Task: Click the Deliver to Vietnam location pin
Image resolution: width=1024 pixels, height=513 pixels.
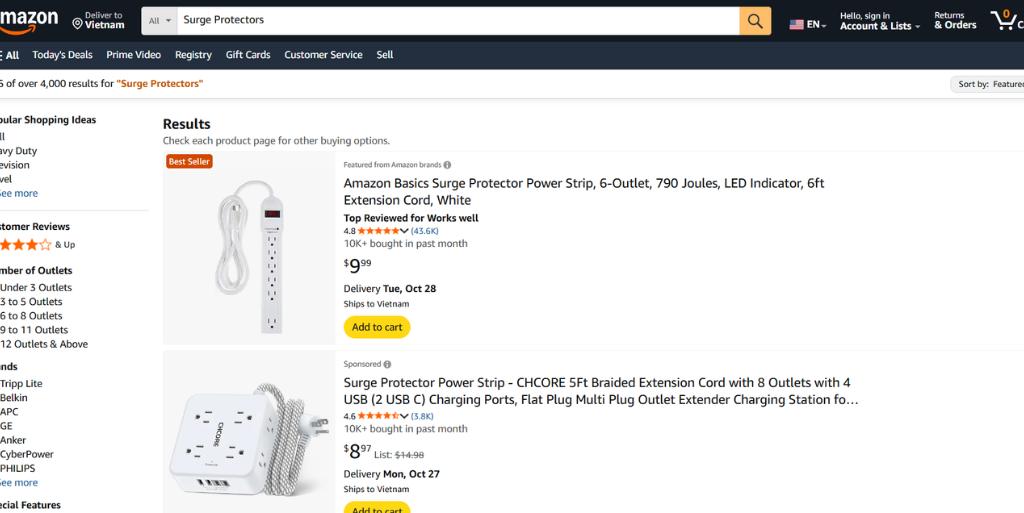Action: tap(78, 22)
